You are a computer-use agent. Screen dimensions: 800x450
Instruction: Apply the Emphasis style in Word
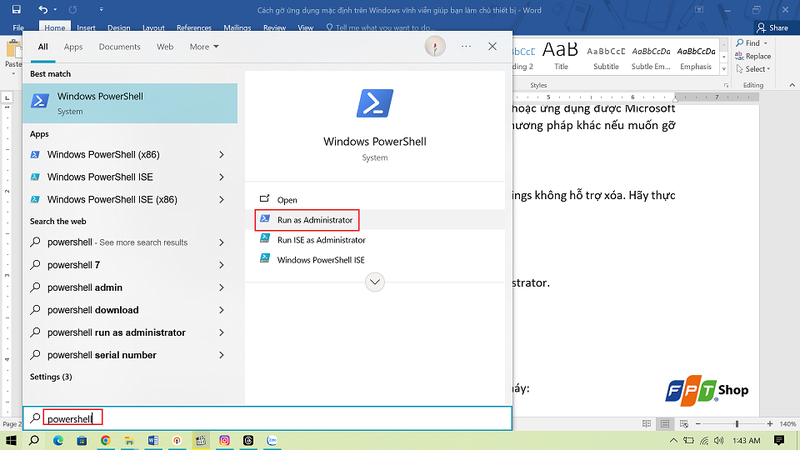point(695,56)
